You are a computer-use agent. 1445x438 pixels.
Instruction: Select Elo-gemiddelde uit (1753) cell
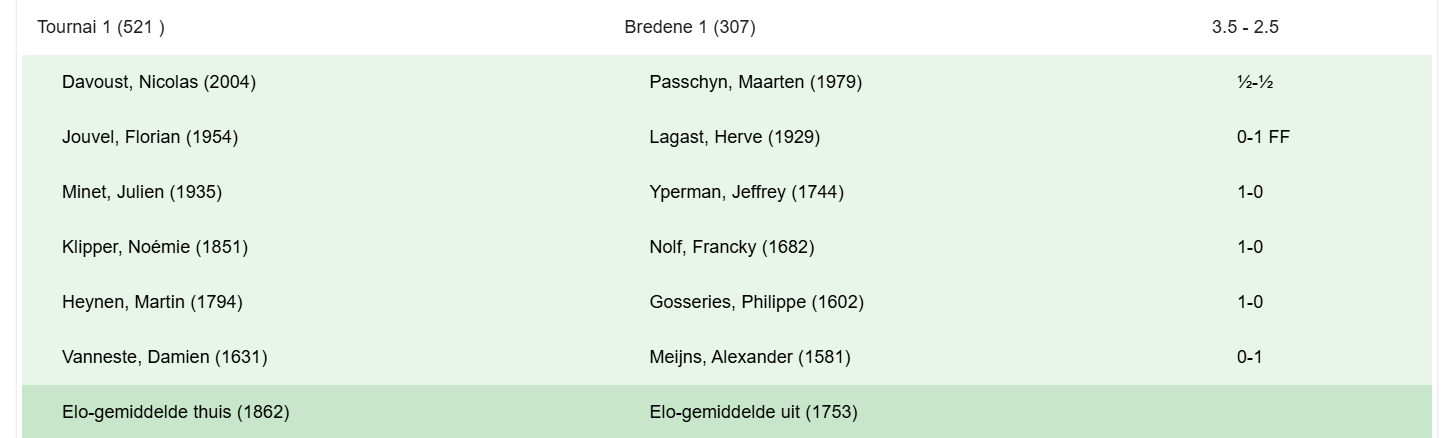click(753, 412)
